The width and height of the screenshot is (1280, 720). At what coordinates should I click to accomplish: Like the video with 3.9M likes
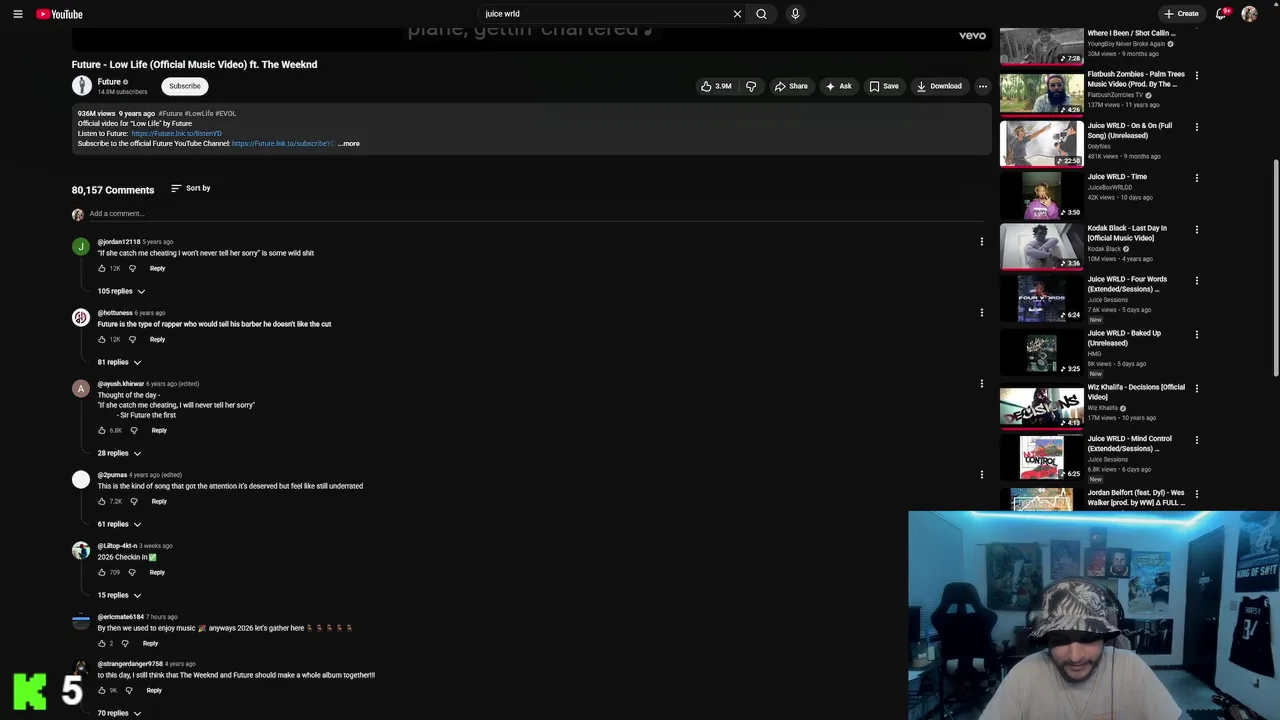pyautogui.click(x=716, y=86)
